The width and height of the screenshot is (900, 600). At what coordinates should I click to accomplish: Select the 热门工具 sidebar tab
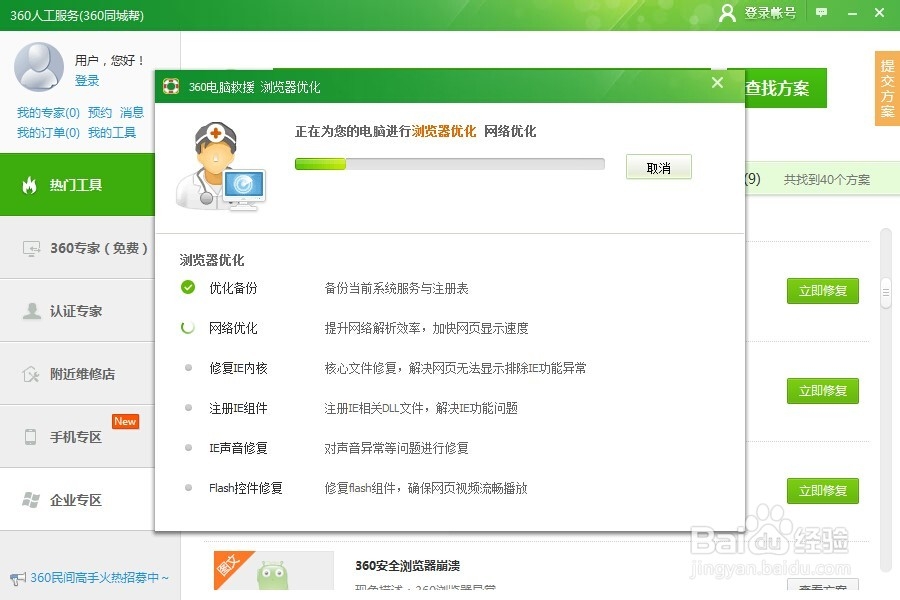[x=77, y=185]
